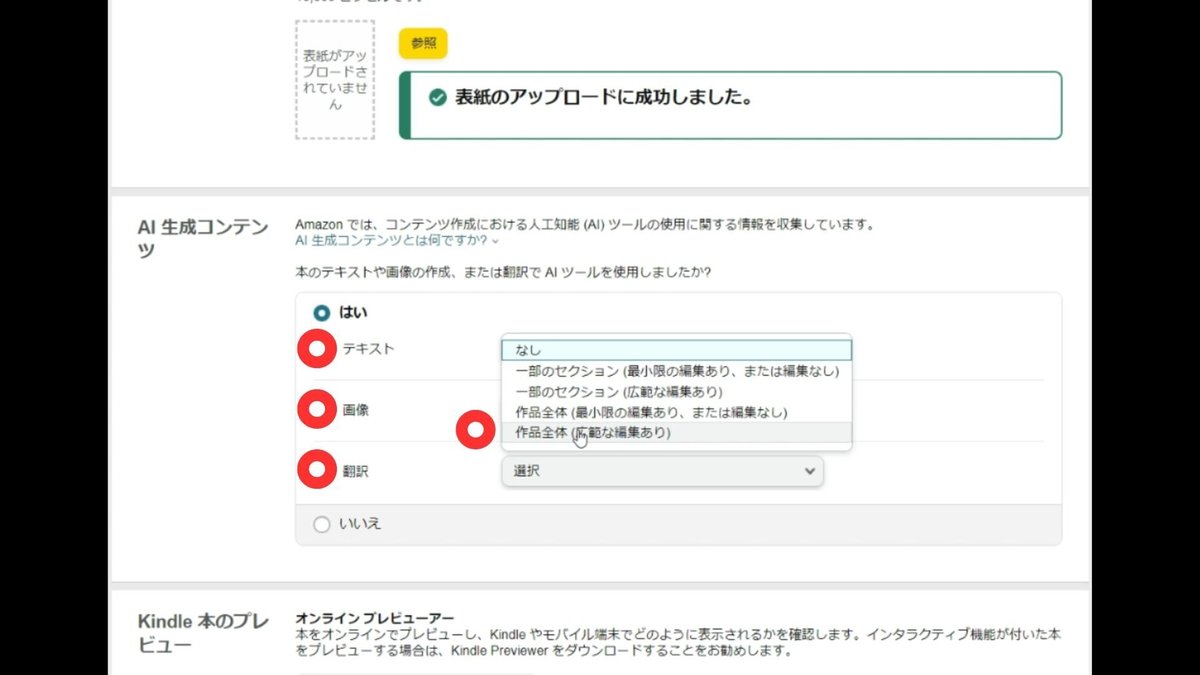1200x675 pixels.
Task: Select the はい radio button
Action: point(322,313)
